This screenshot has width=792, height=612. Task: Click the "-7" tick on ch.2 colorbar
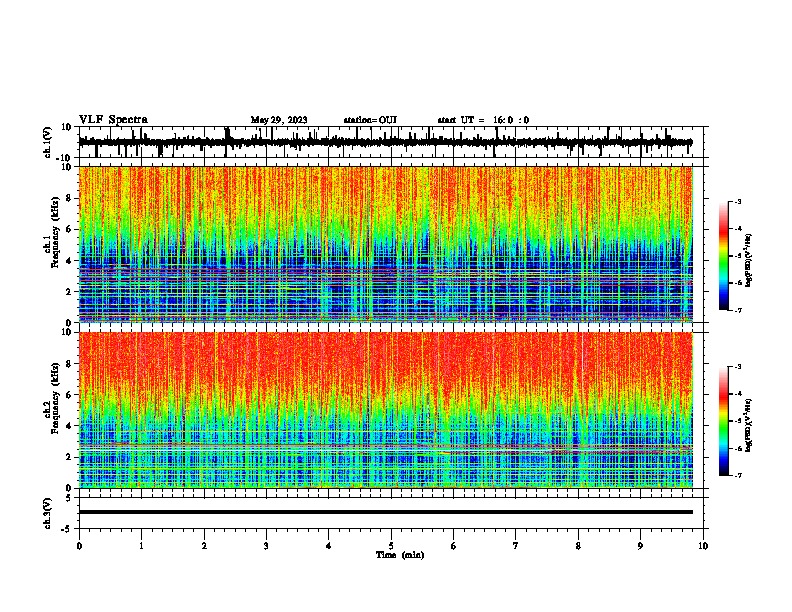pos(737,475)
